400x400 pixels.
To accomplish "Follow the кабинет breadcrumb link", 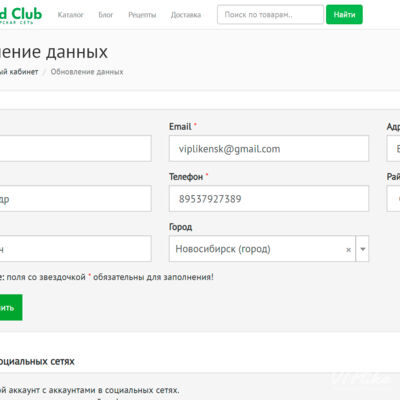I will pos(19,72).
